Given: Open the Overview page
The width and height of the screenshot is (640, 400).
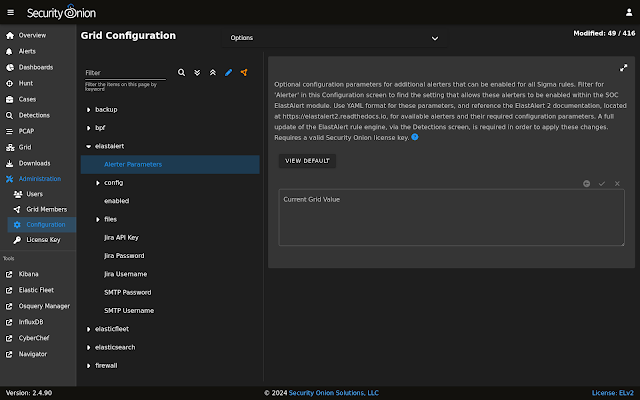Looking at the screenshot, I should pos(38,36).
